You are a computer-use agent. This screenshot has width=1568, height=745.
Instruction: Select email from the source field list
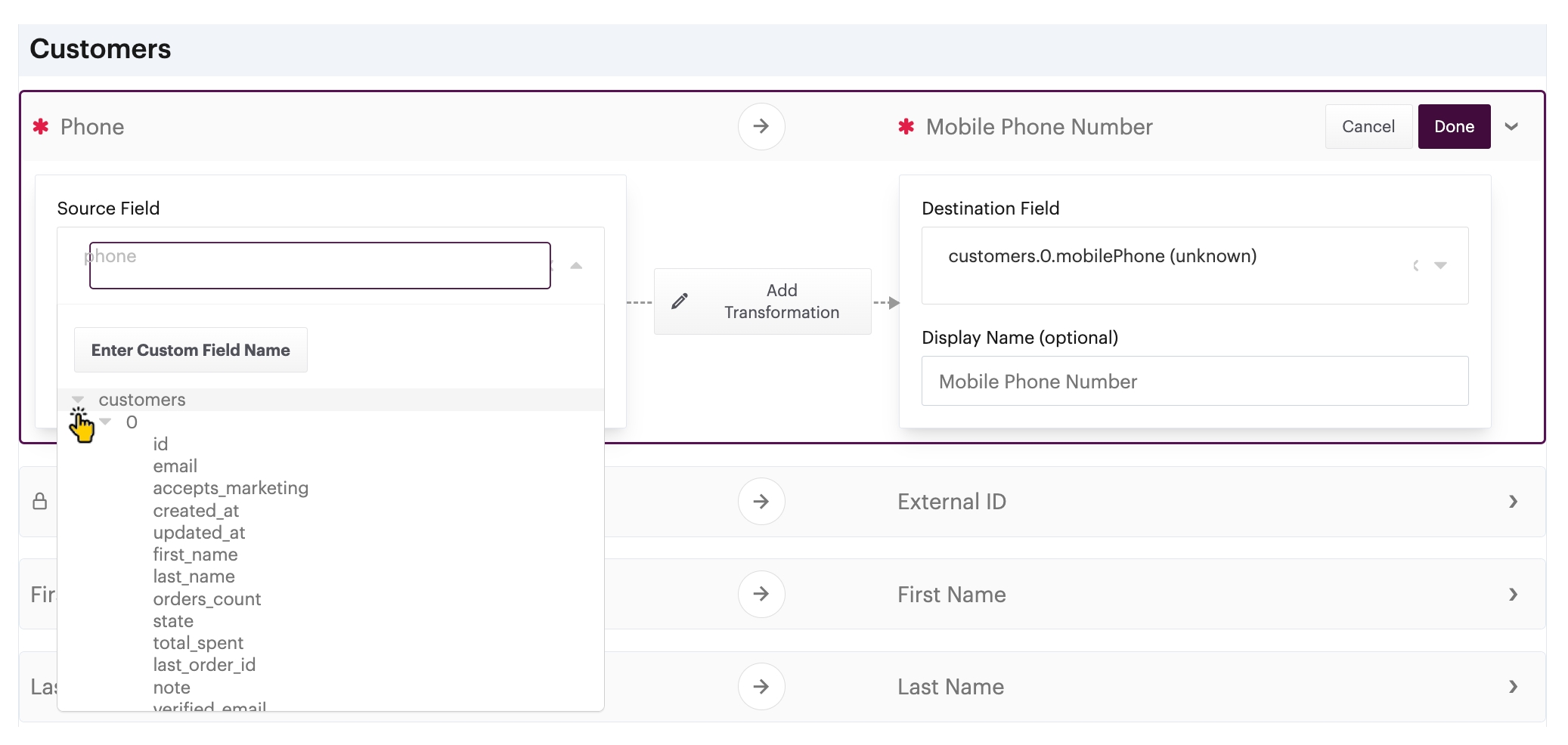[175, 466]
